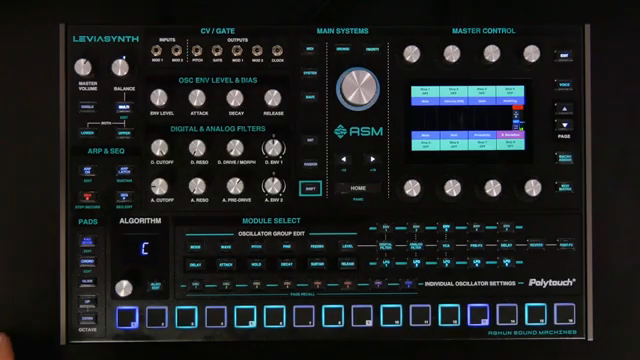Screen dimensions: 640x360
Task: Click the Clock output jack
Action: pyautogui.click(x=278, y=51)
